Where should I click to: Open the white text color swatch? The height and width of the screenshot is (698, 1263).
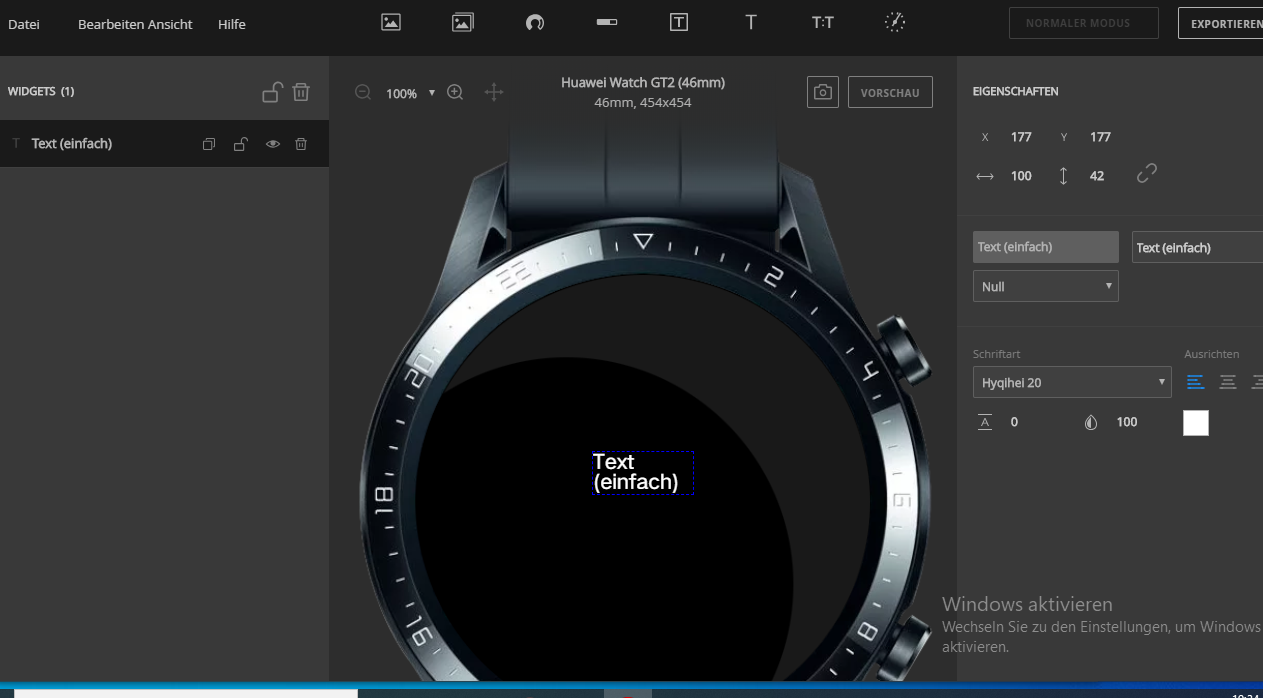coord(1196,423)
